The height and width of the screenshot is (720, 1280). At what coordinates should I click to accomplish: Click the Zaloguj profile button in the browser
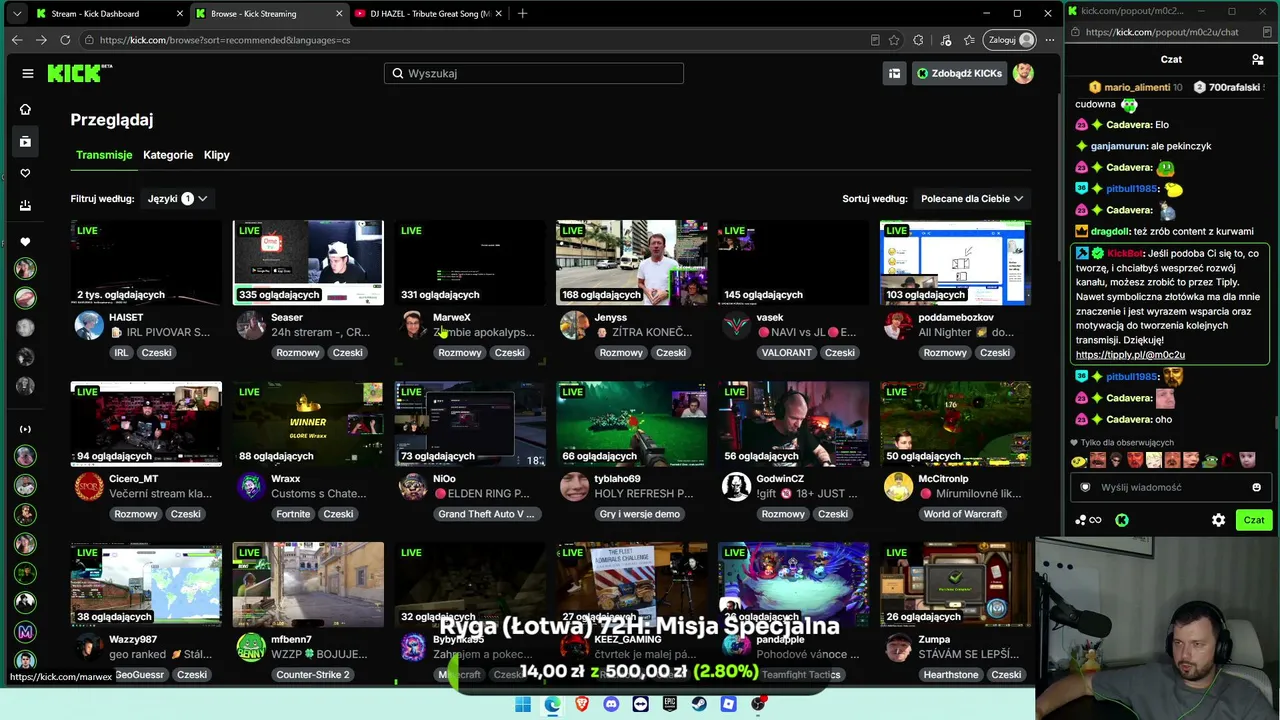tap(1011, 40)
